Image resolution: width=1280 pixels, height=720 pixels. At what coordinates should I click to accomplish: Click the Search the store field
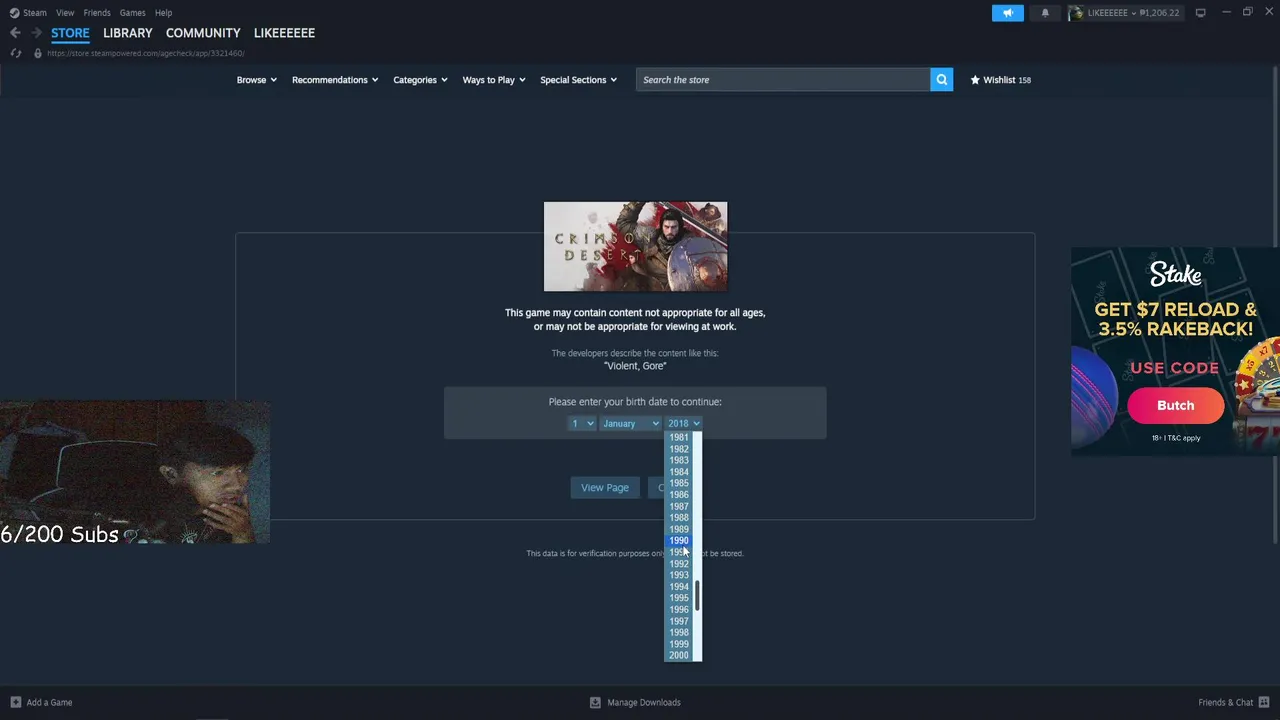click(783, 80)
